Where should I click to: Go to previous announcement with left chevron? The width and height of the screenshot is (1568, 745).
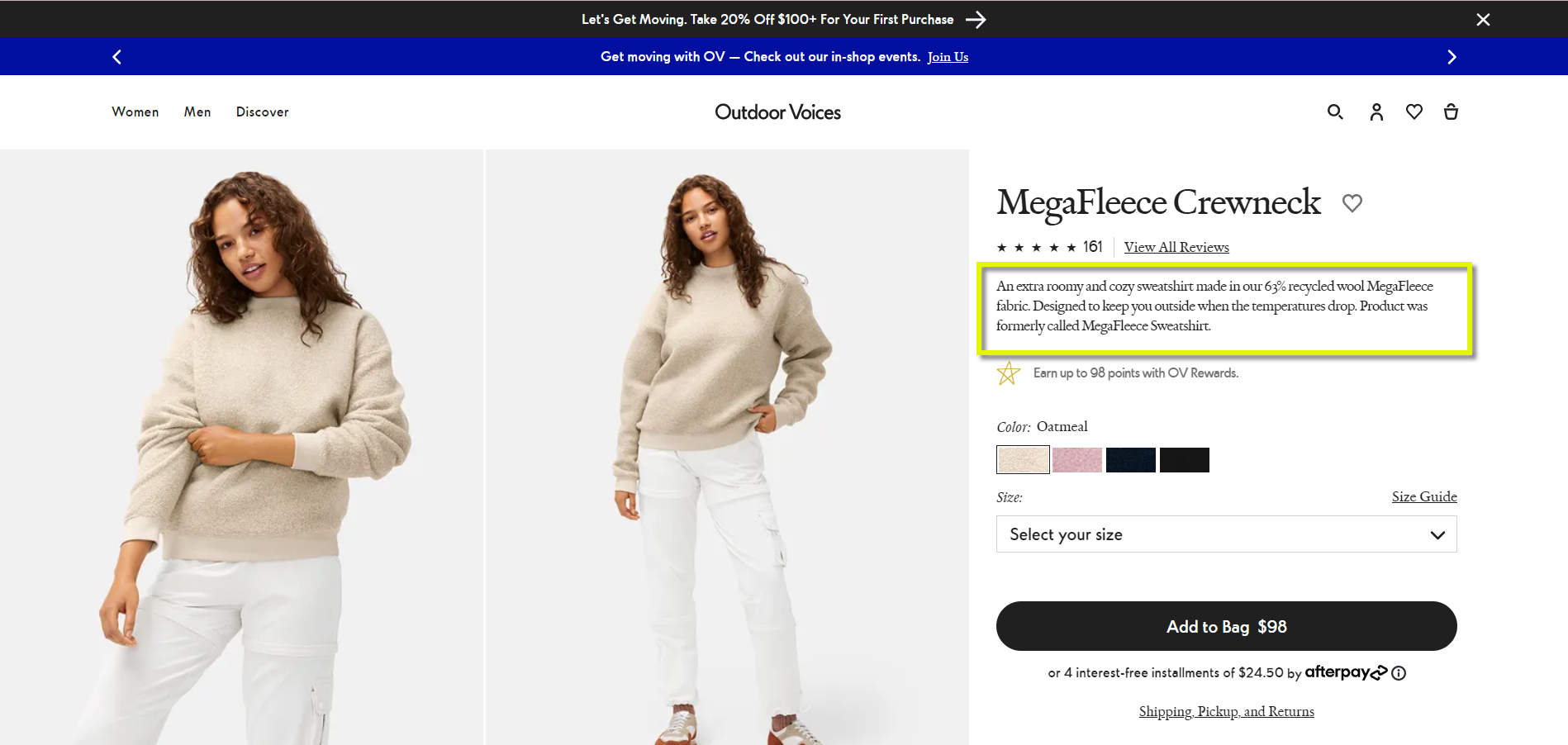point(116,57)
